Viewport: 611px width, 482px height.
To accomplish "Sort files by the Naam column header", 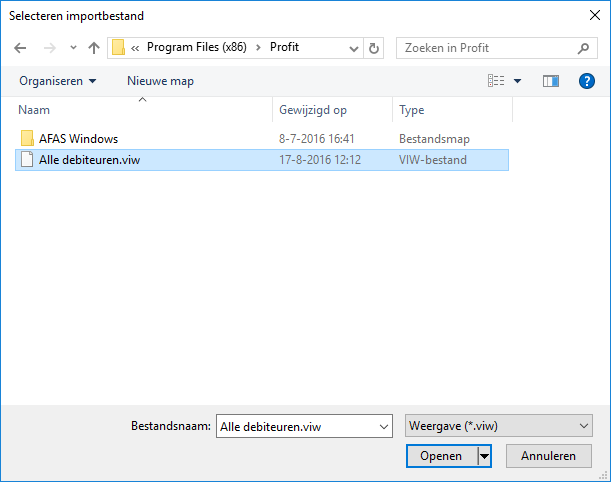I will click(34, 110).
